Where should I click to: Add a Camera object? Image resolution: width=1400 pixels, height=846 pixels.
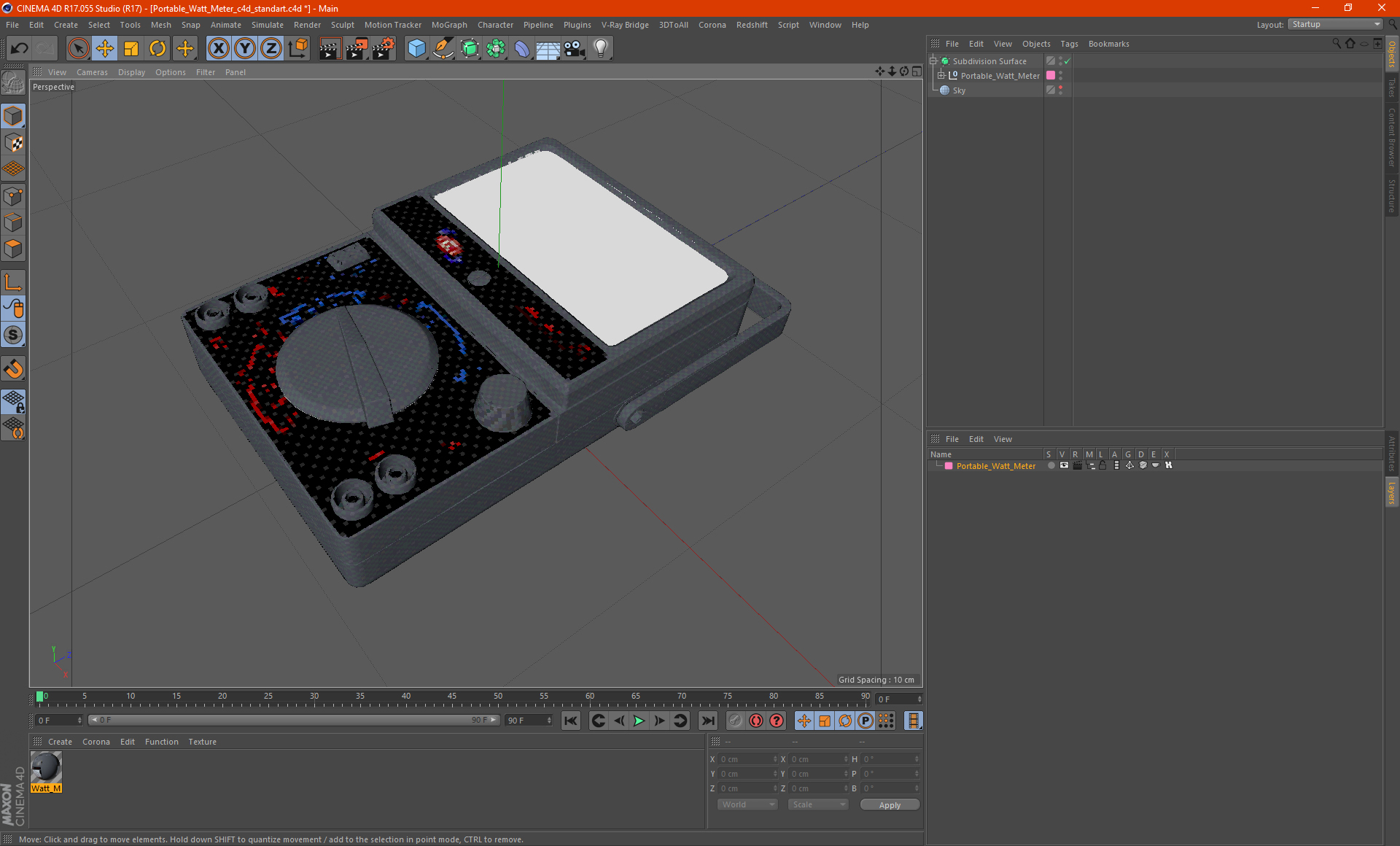coord(575,49)
